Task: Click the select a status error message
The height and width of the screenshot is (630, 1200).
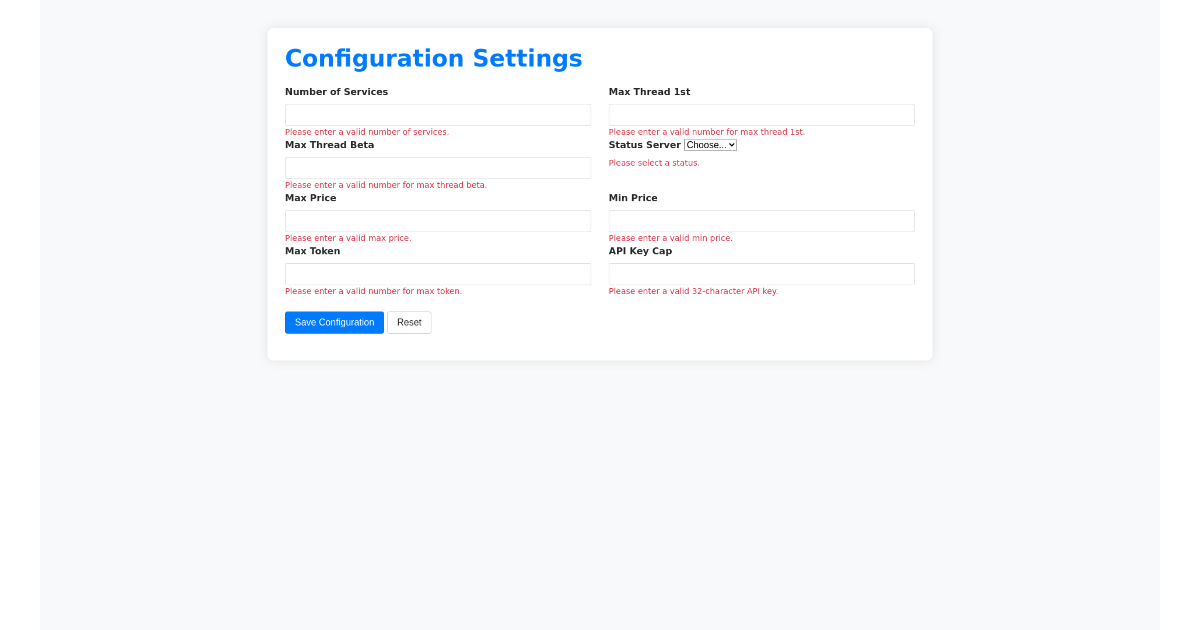Action: (653, 162)
